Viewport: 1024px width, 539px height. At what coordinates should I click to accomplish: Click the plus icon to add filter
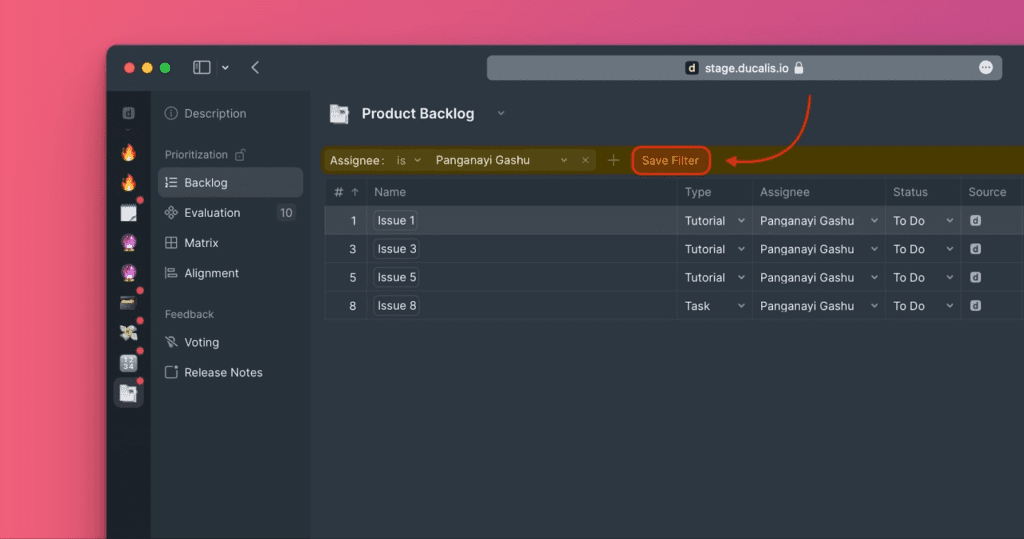614,160
